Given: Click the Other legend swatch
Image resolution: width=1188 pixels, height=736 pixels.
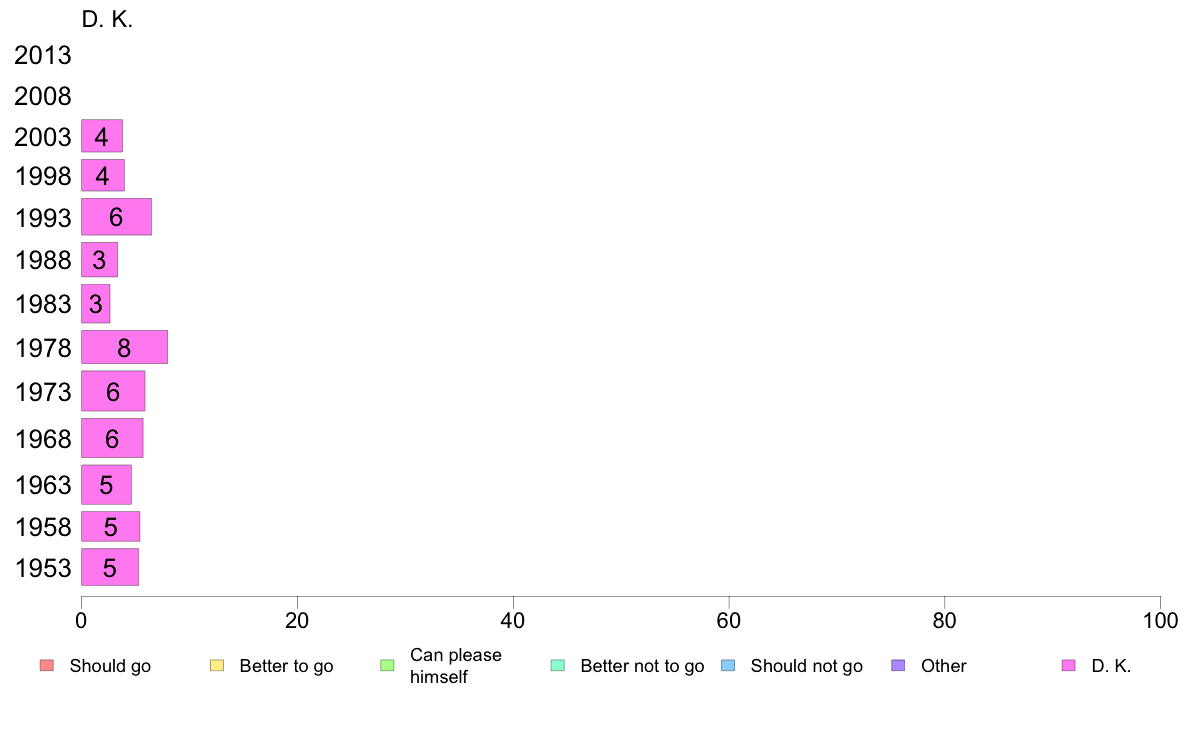Looking at the screenshot, I should [899, 666].
